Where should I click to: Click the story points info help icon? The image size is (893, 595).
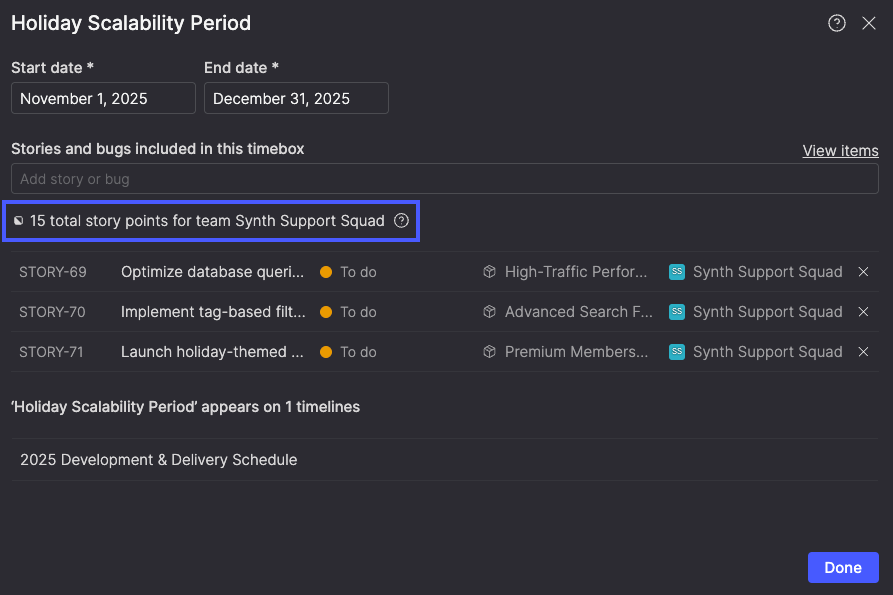401,221
